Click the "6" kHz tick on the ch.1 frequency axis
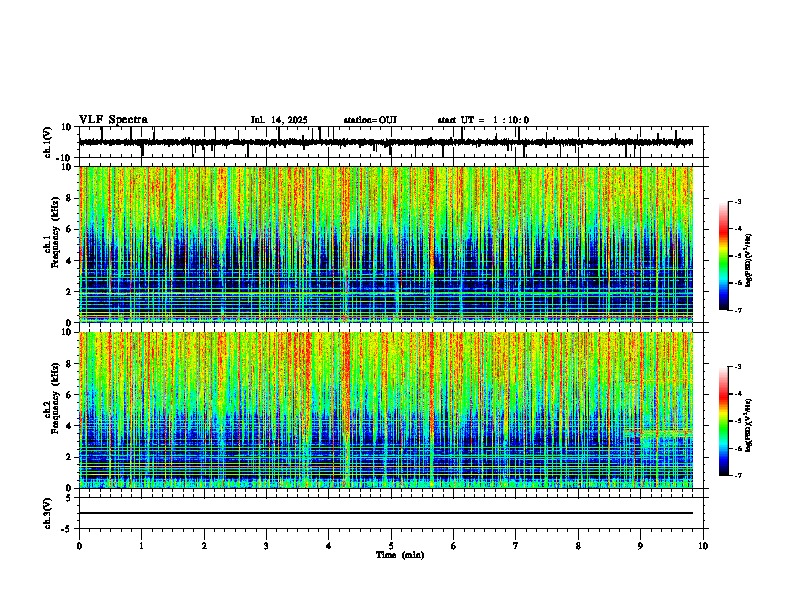 tap(70, 229)
